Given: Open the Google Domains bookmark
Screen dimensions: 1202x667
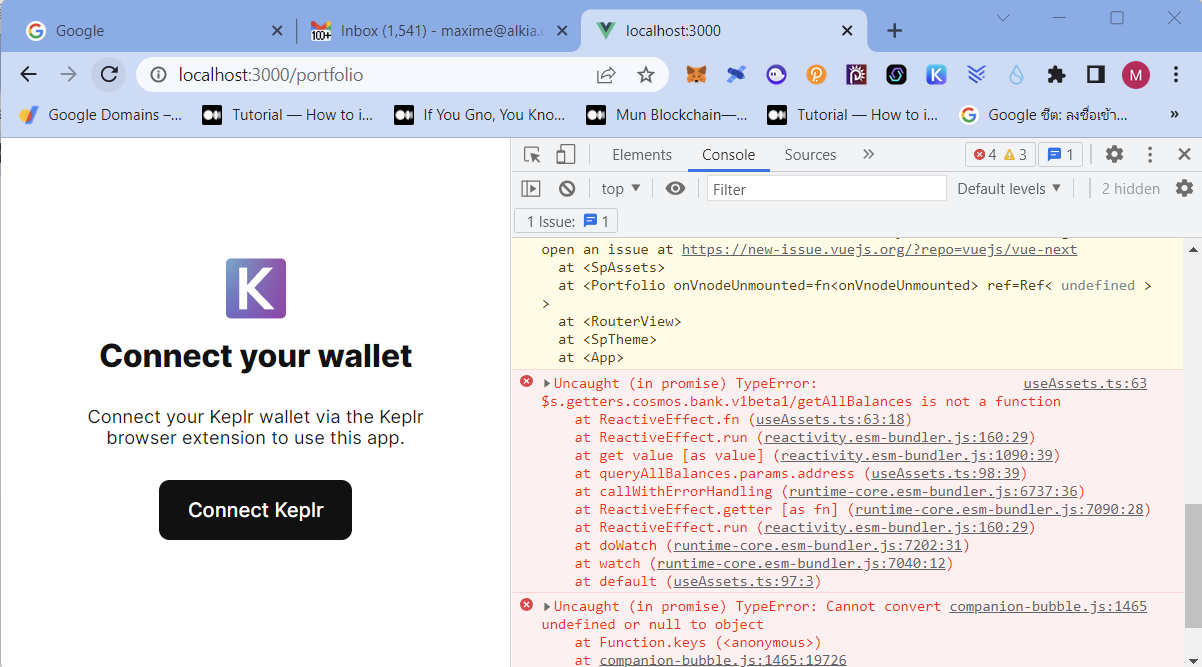Looking at the screenshot, I should [101, 115].
